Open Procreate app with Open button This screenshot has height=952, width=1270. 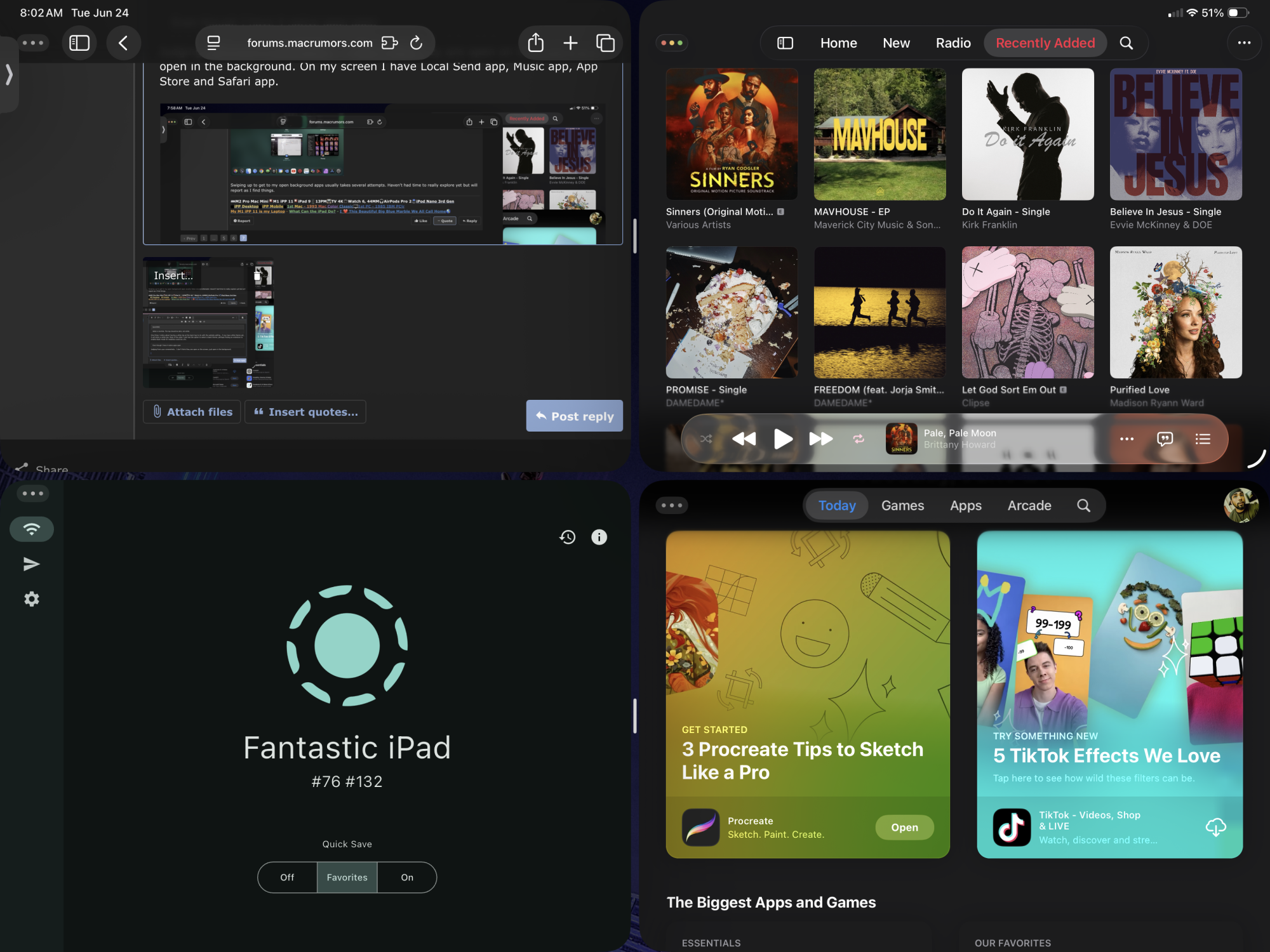(904, 827)
